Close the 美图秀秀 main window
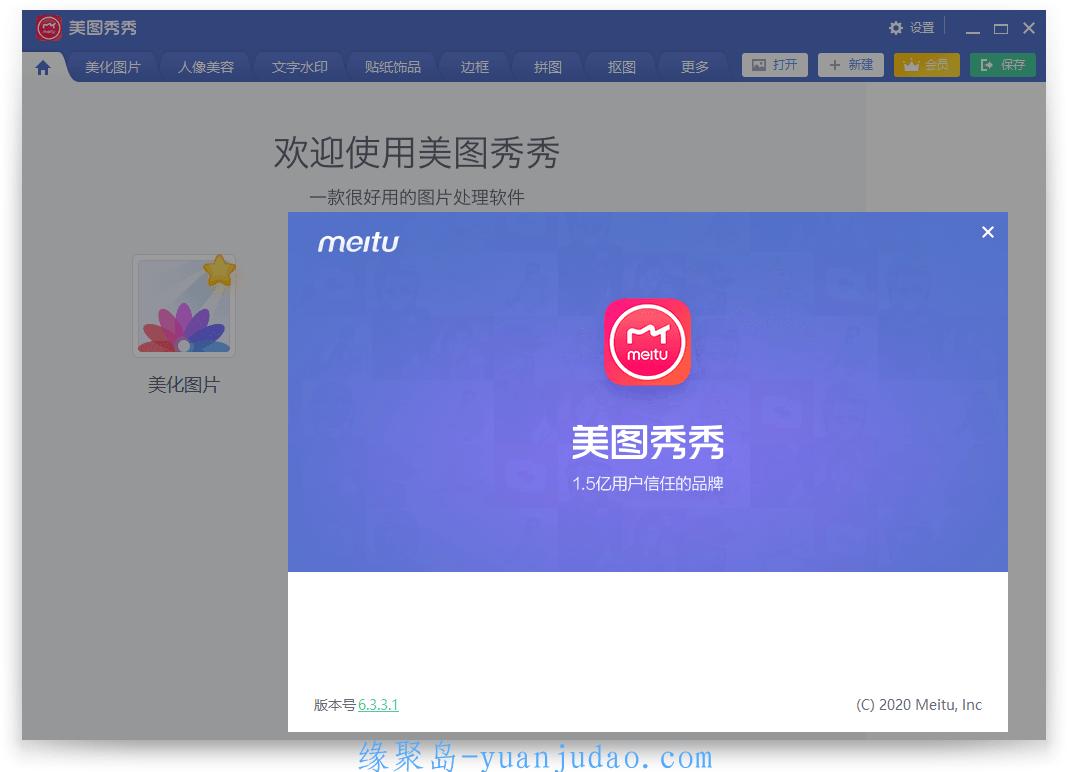 click(1029, 28)
